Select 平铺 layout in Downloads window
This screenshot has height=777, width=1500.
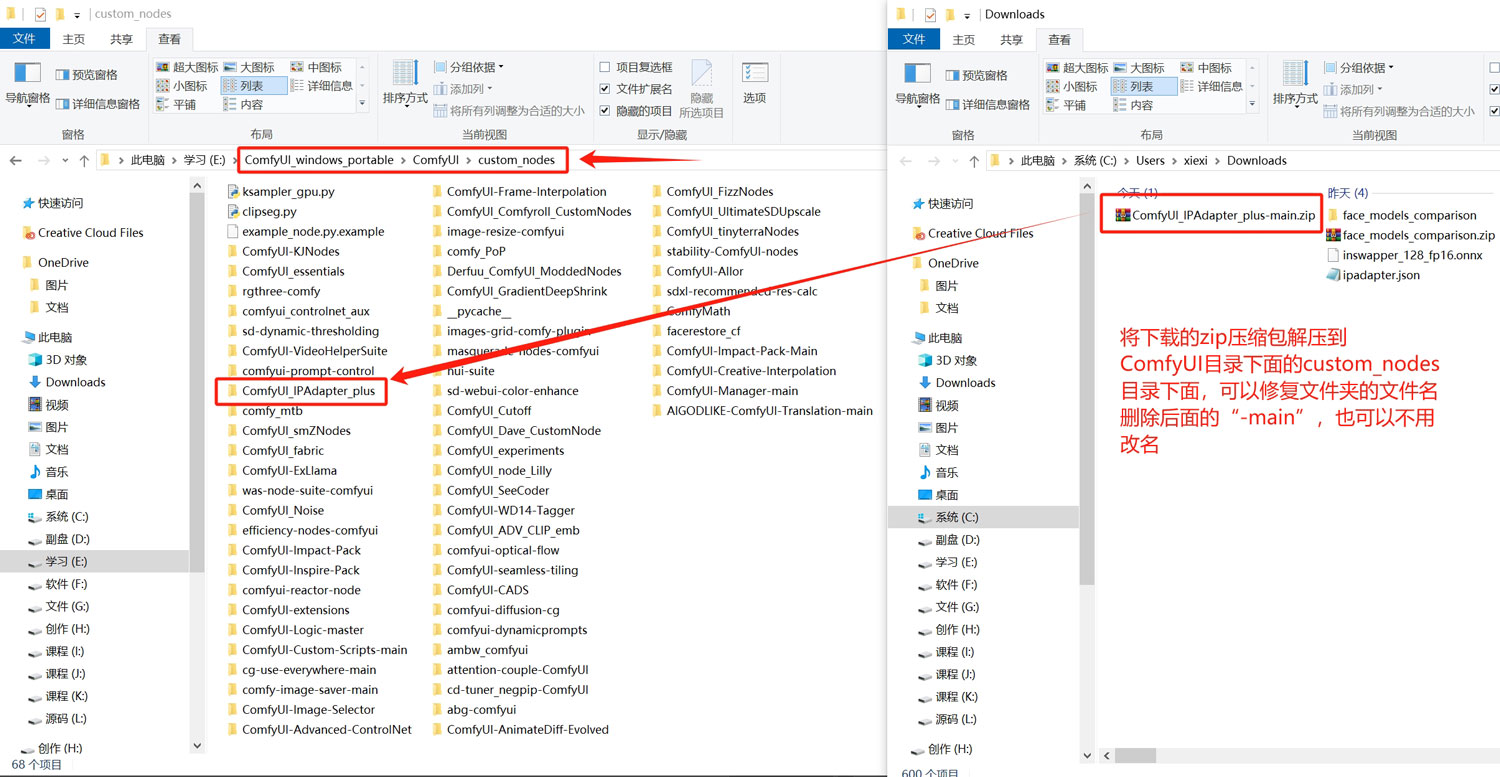[x=1067, y=106]
